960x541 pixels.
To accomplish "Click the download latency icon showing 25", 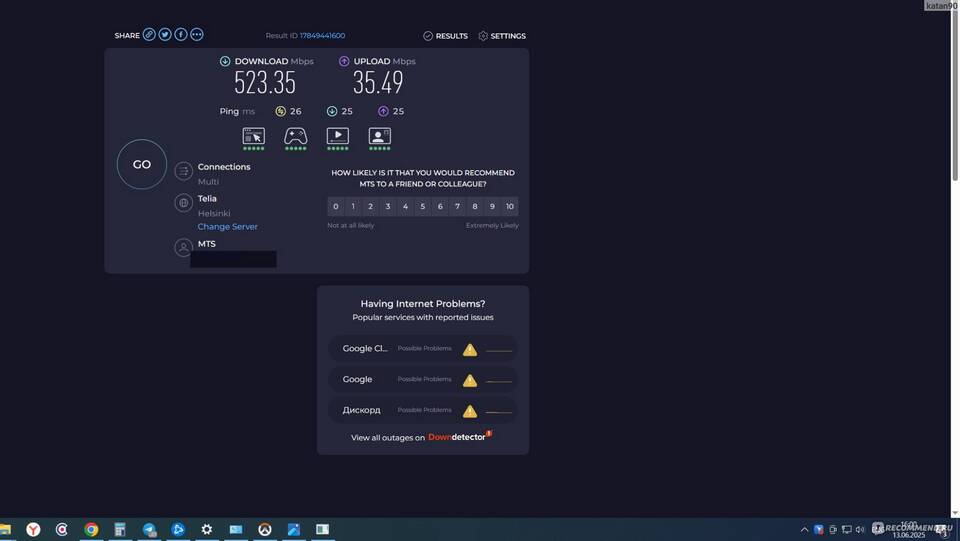I will (332, 111).
